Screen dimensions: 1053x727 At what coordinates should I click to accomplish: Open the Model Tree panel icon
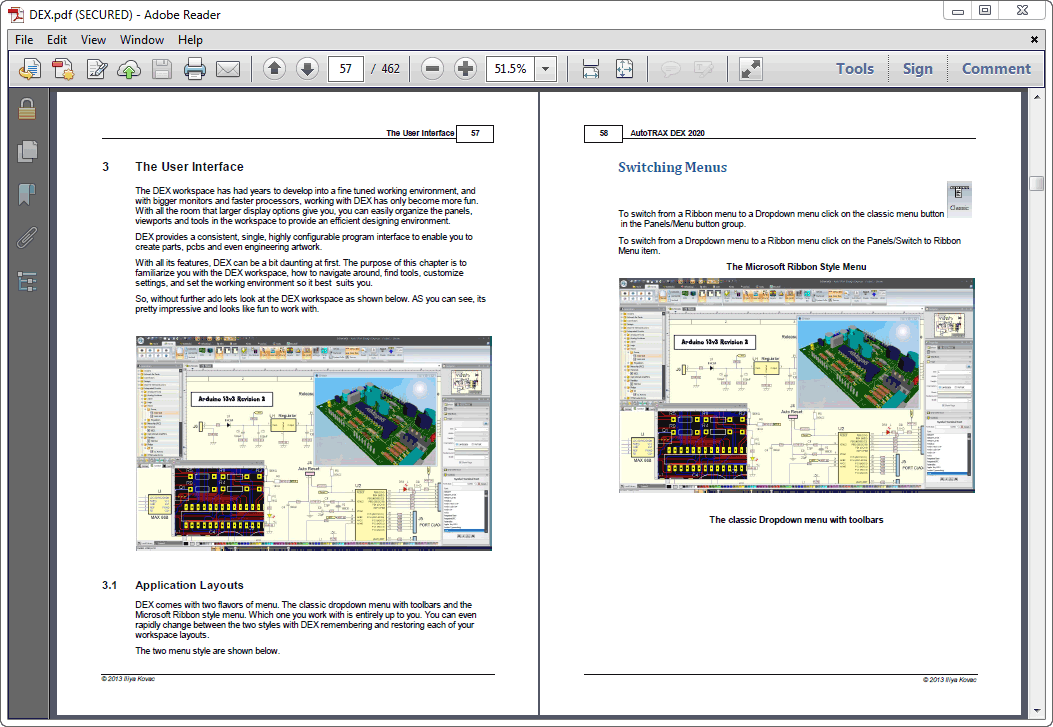point(27,281)
